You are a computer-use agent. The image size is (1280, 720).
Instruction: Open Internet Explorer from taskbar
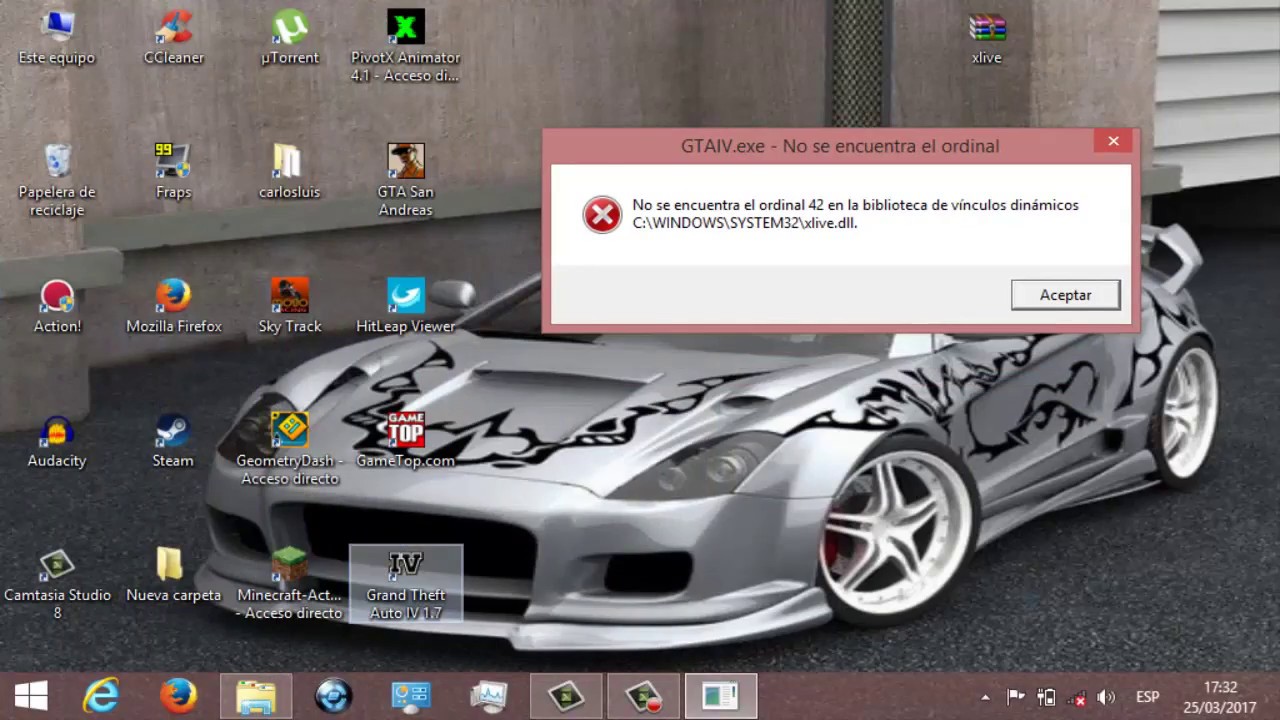point(101,695)
